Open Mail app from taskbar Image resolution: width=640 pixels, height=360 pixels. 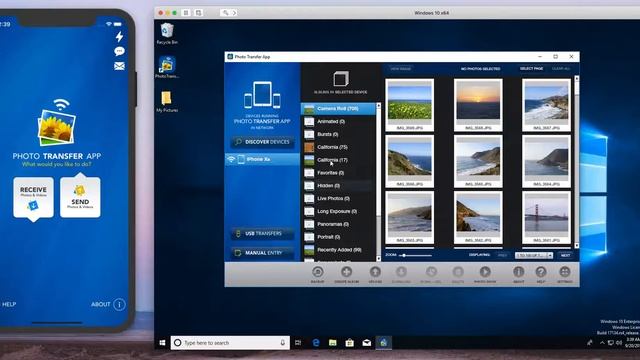coord(367,343)
